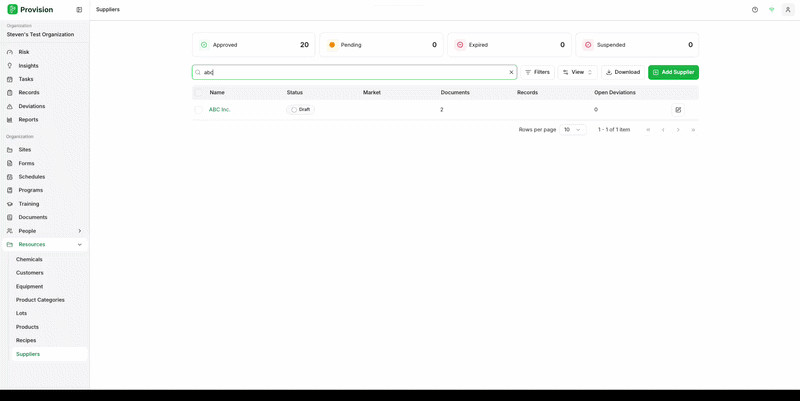The height and width of the screenshot is (401, 800).
Task: Open the user profile icon
Action: pos(788,10)
